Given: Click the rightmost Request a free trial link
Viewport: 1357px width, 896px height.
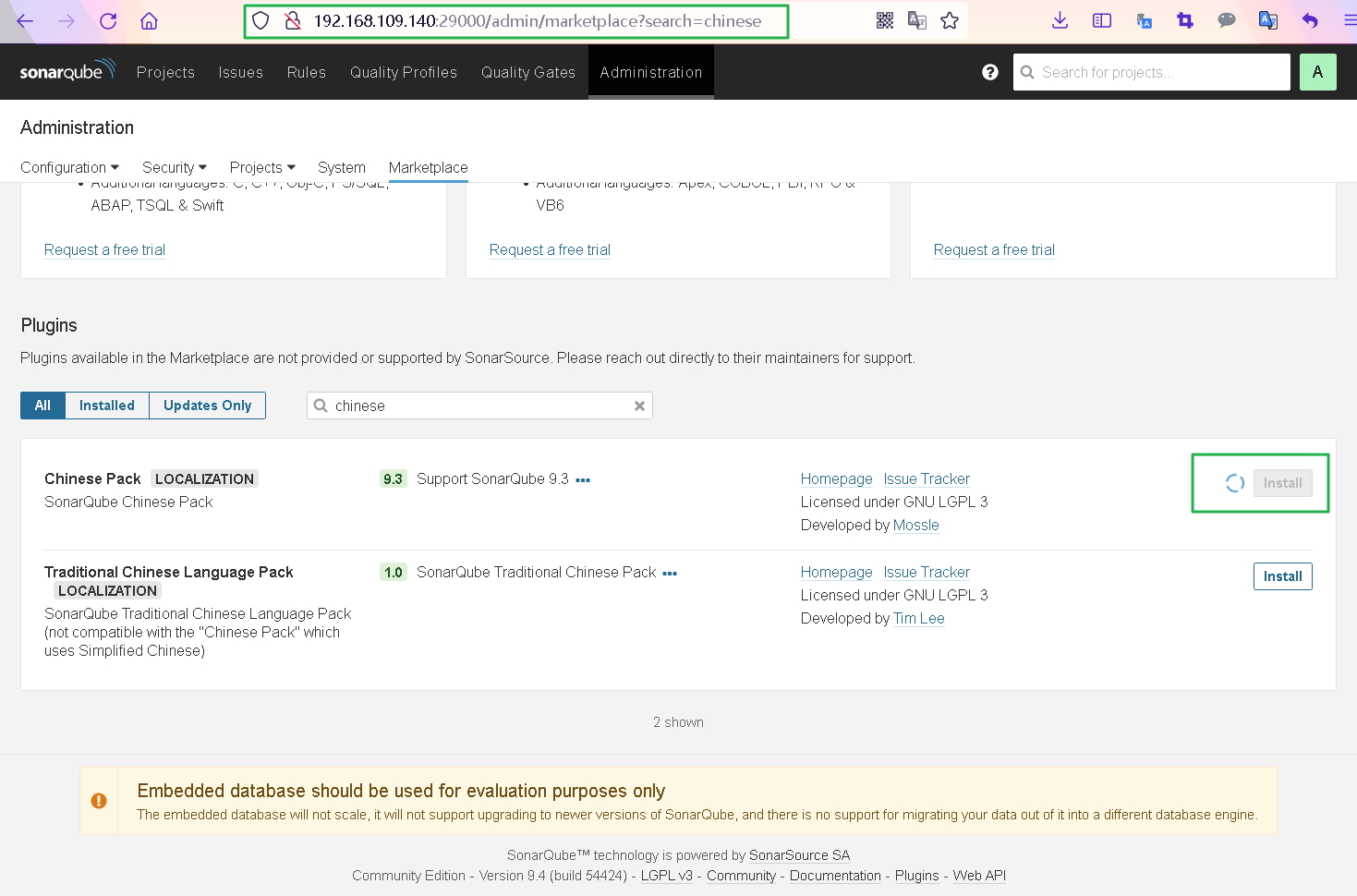Looking at the screenshot, I should point(994,249).
